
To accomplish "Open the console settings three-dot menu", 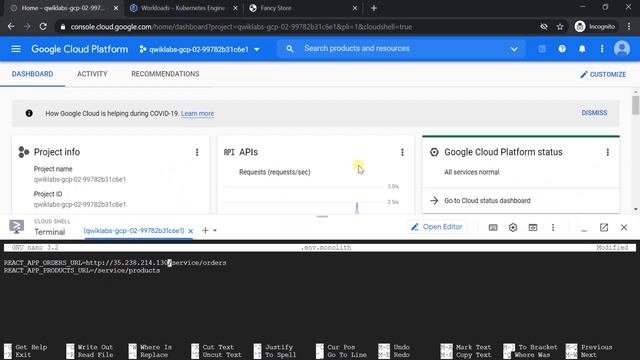I will pyautogui.click(x=602, y=49).
